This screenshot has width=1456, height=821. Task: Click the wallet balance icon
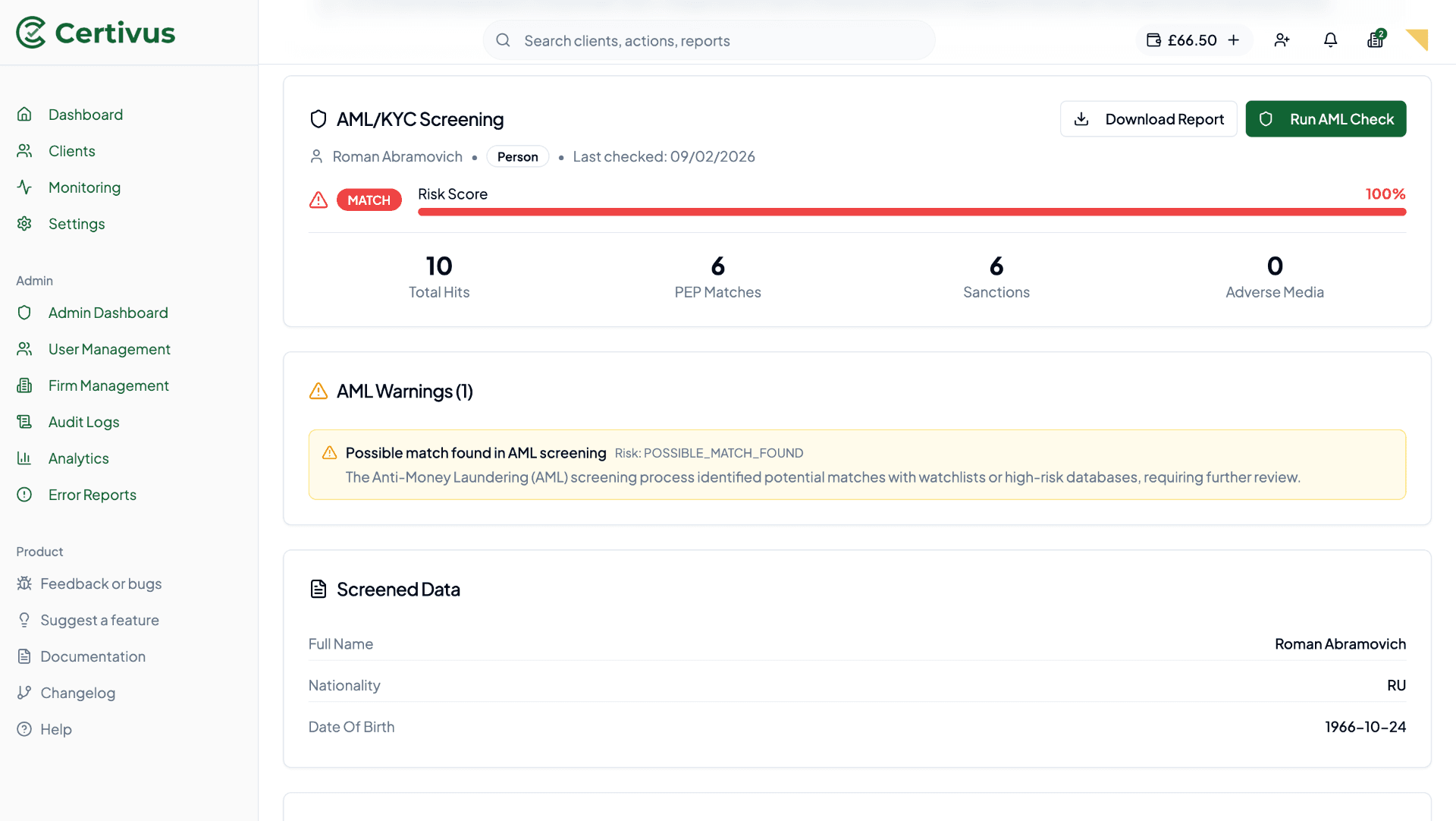(x=1153, y=40)
